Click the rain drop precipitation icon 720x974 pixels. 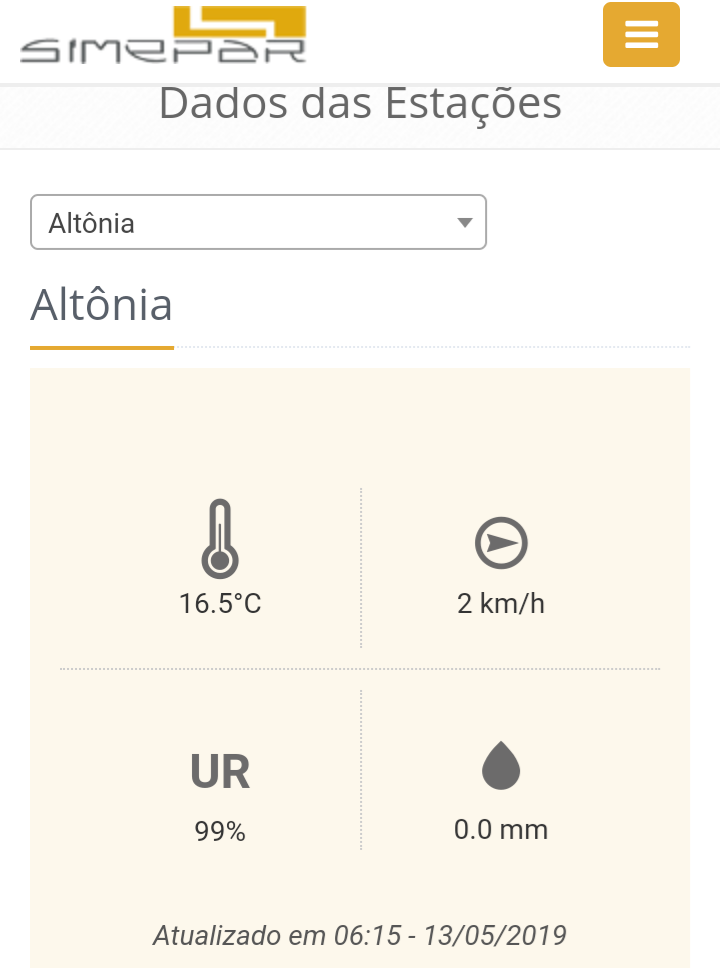pos(501,765)
